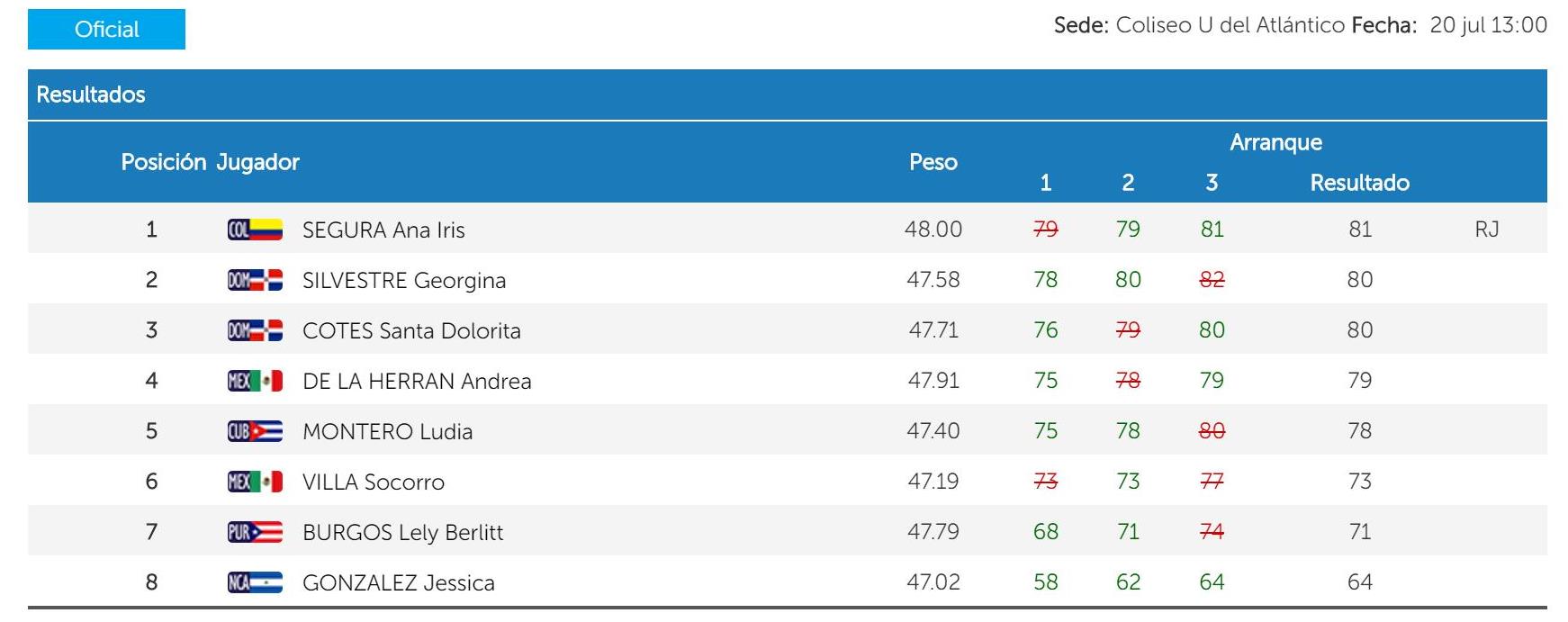The height and width of the screenshot is (622, 1568).
Task: Click the Posición column header
Action: pos(164,162)
